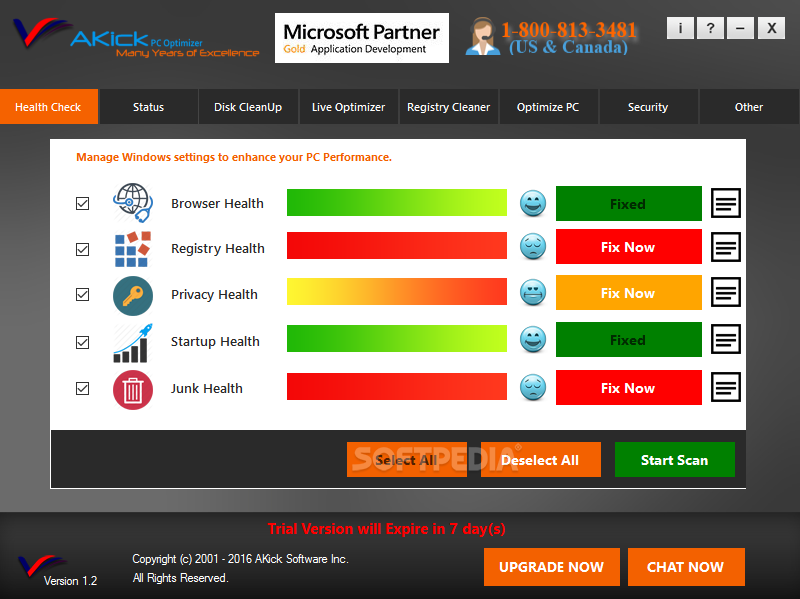Click the Startup Health green progress bar
Screen dimensions: 800x599
[397, 339]
